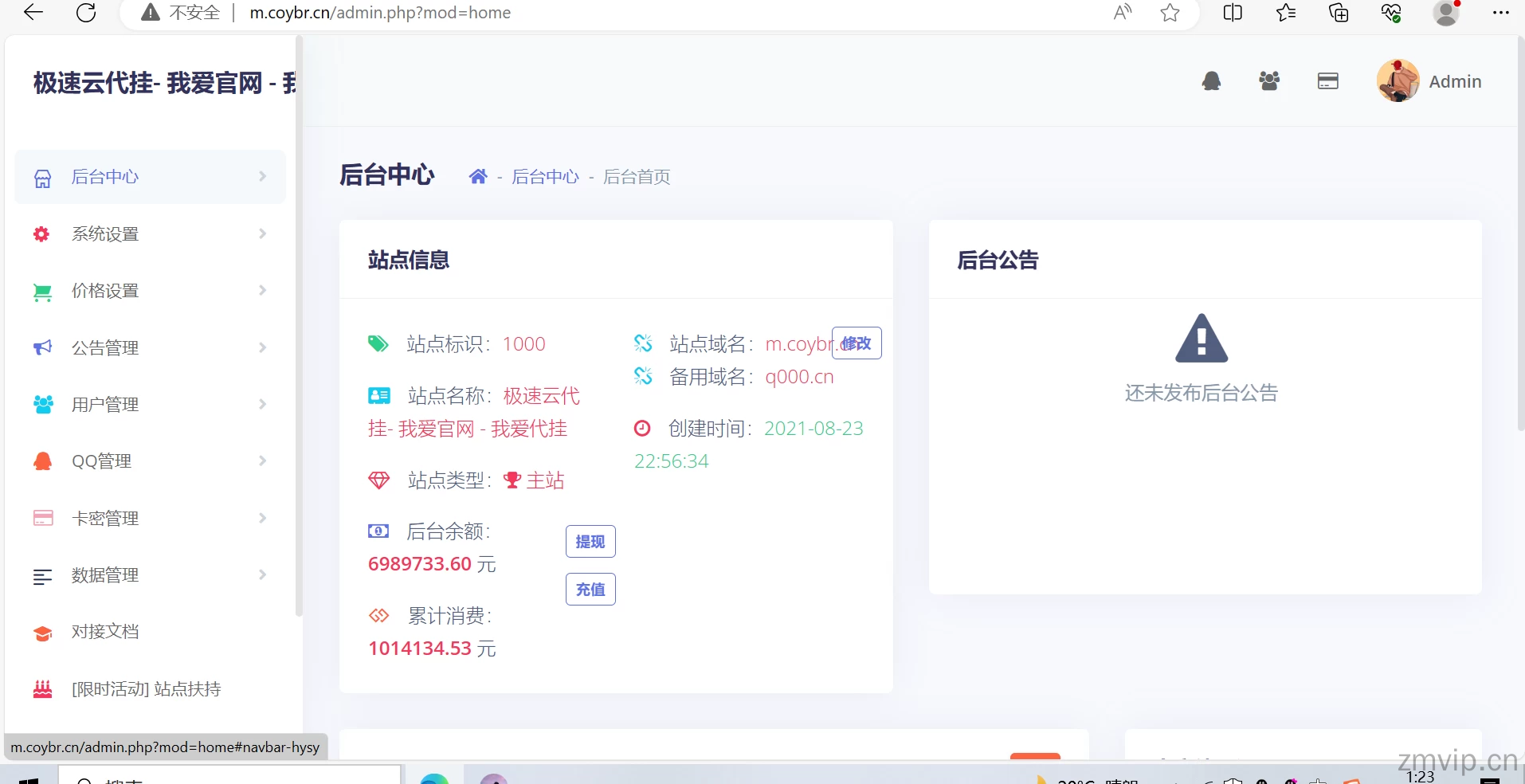The image size is (1525, 784).
Task: Open the 价格设置 sidebar menu
Action: click(x=150, y=291)
